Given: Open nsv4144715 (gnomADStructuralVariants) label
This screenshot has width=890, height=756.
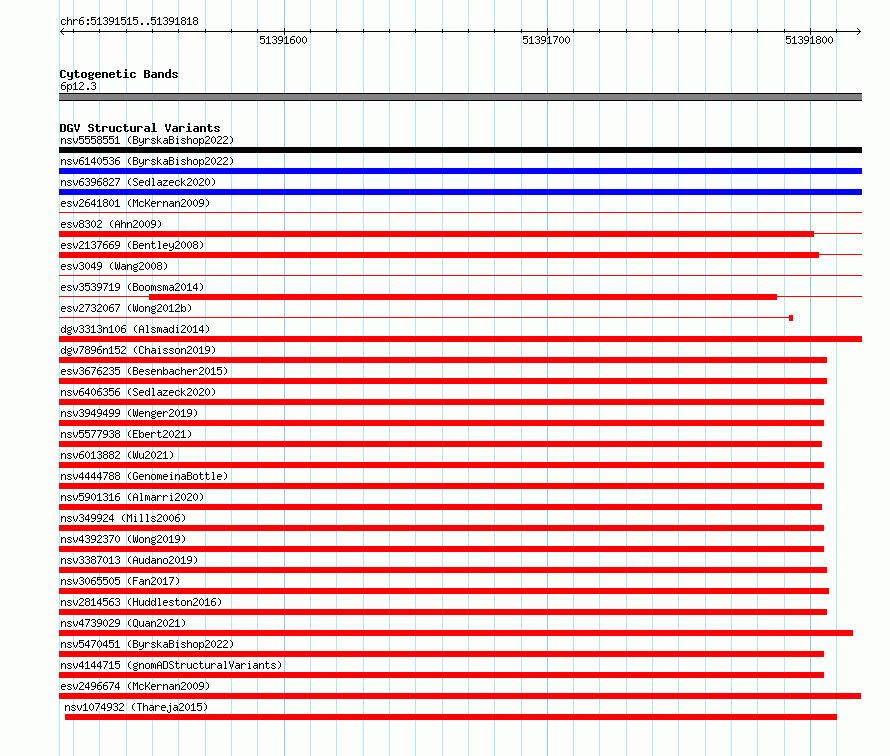Looking at the screenshot, I should pos(171,665).
